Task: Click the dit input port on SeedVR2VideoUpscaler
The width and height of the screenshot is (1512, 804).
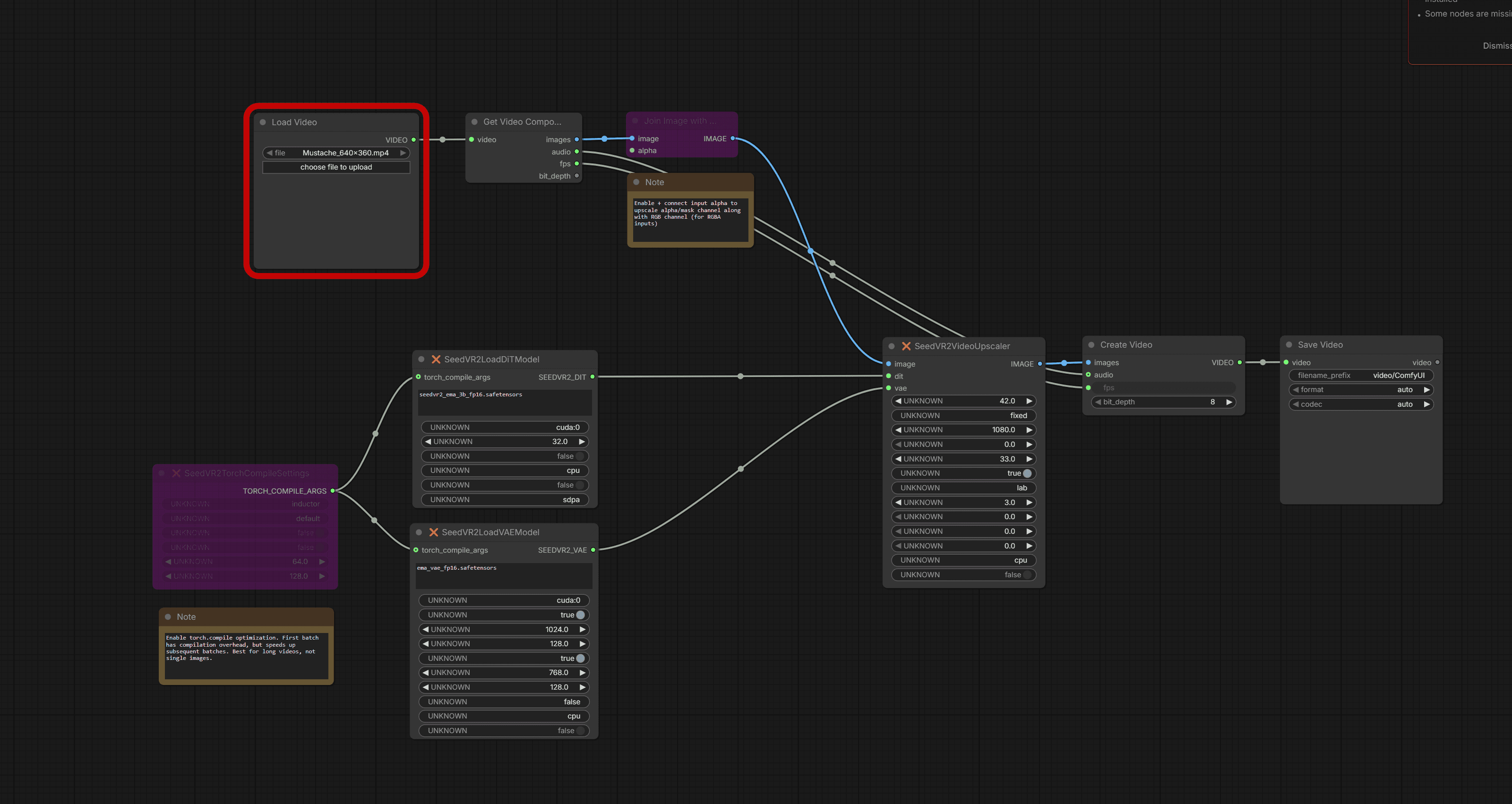Action: click(889, 376)
